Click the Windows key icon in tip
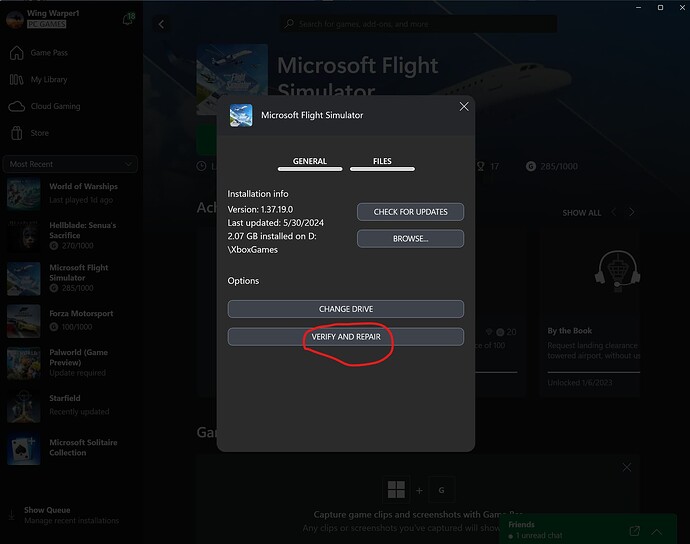 point(396,489)
